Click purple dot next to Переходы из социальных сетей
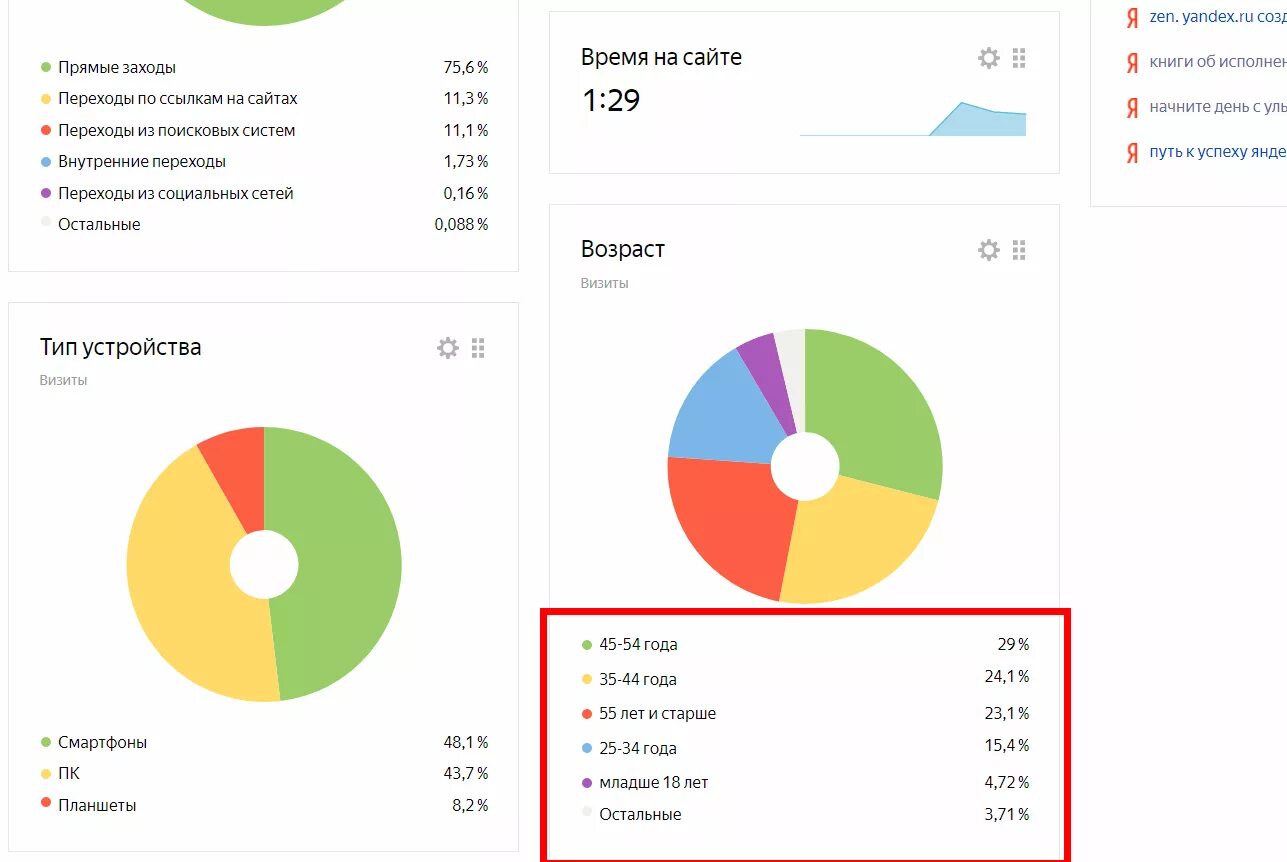This screenshot has height=862, width=1287. 45,193
